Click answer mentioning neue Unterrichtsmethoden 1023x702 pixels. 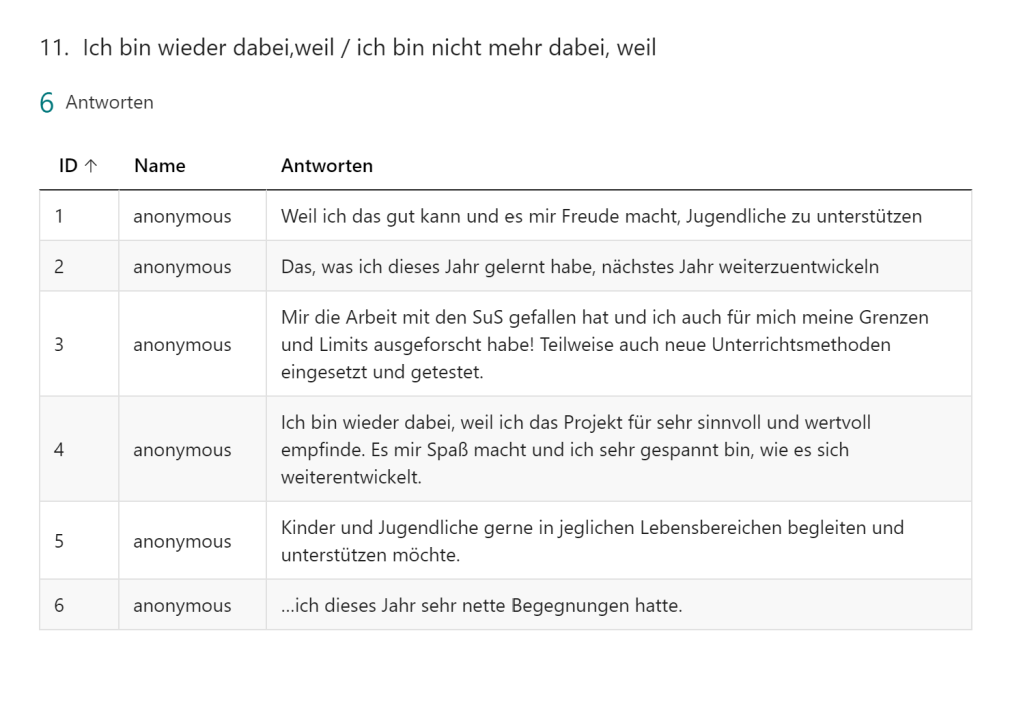tap(604, 344)
